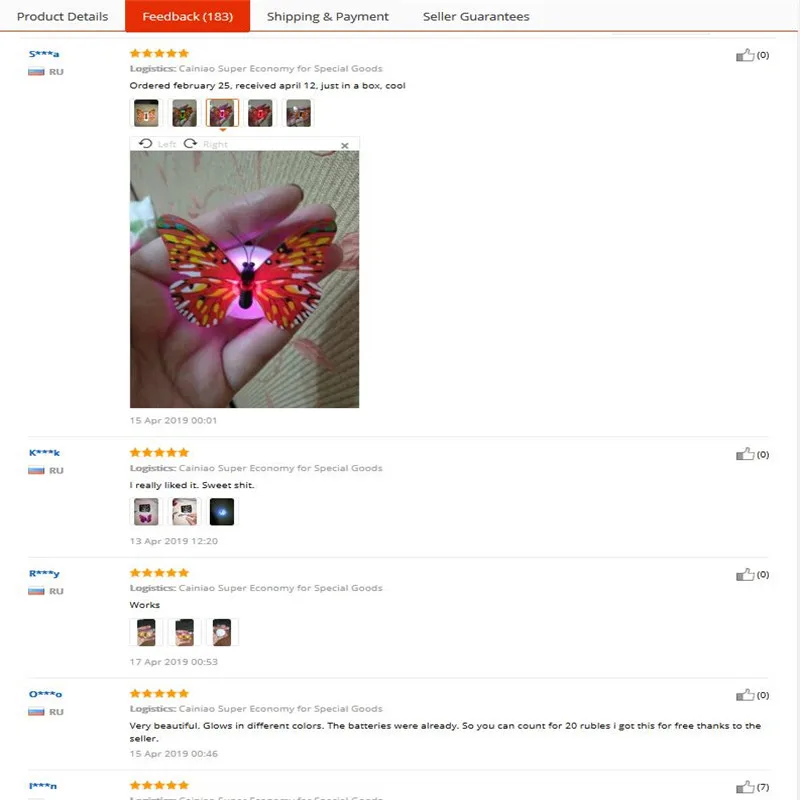Rotate the enlarged photo left
The image size is (800, 800).
157,144
